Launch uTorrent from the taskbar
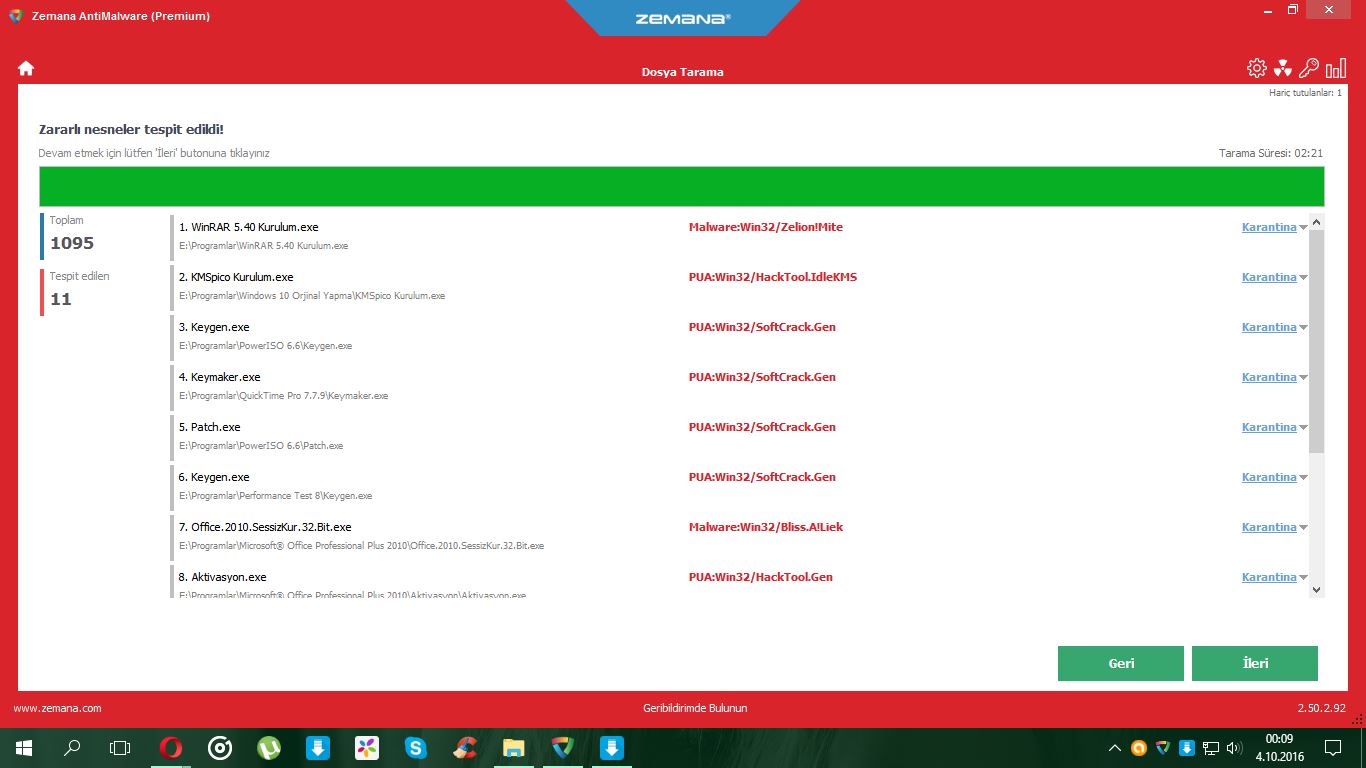This screenshot has width=1366, height=768. coord(269,747)
